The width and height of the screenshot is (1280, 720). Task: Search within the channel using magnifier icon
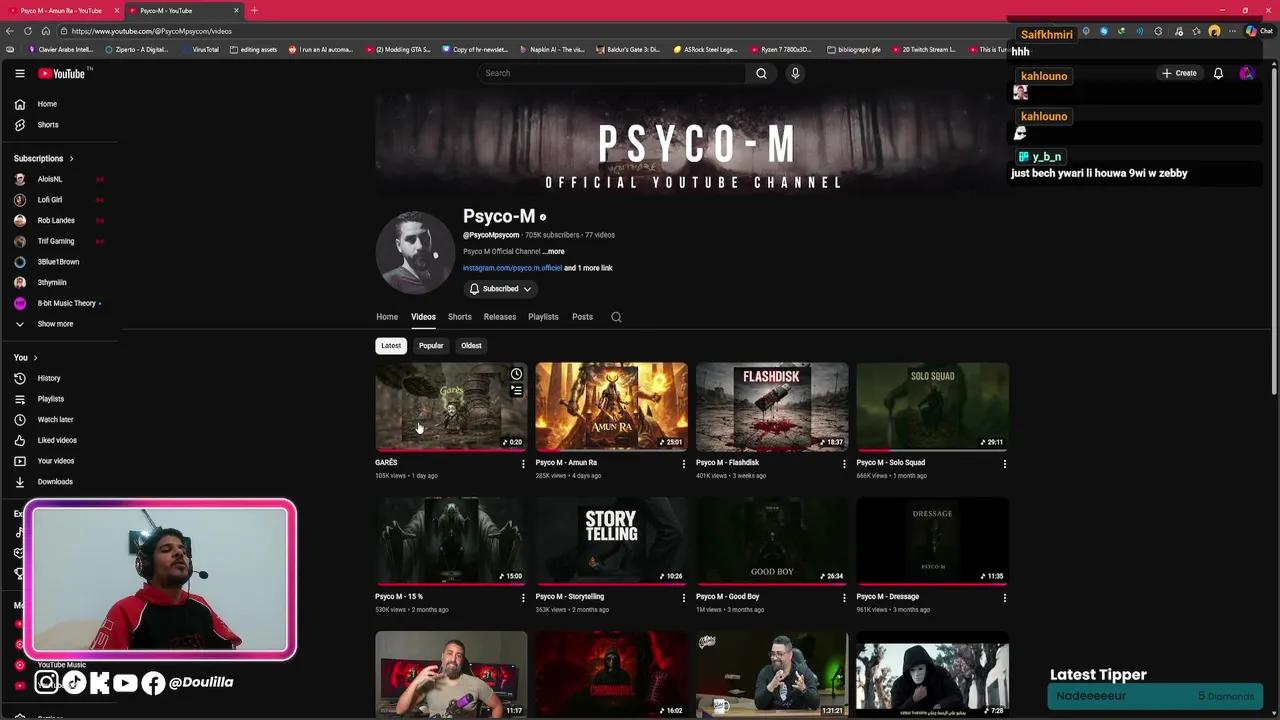616,317
